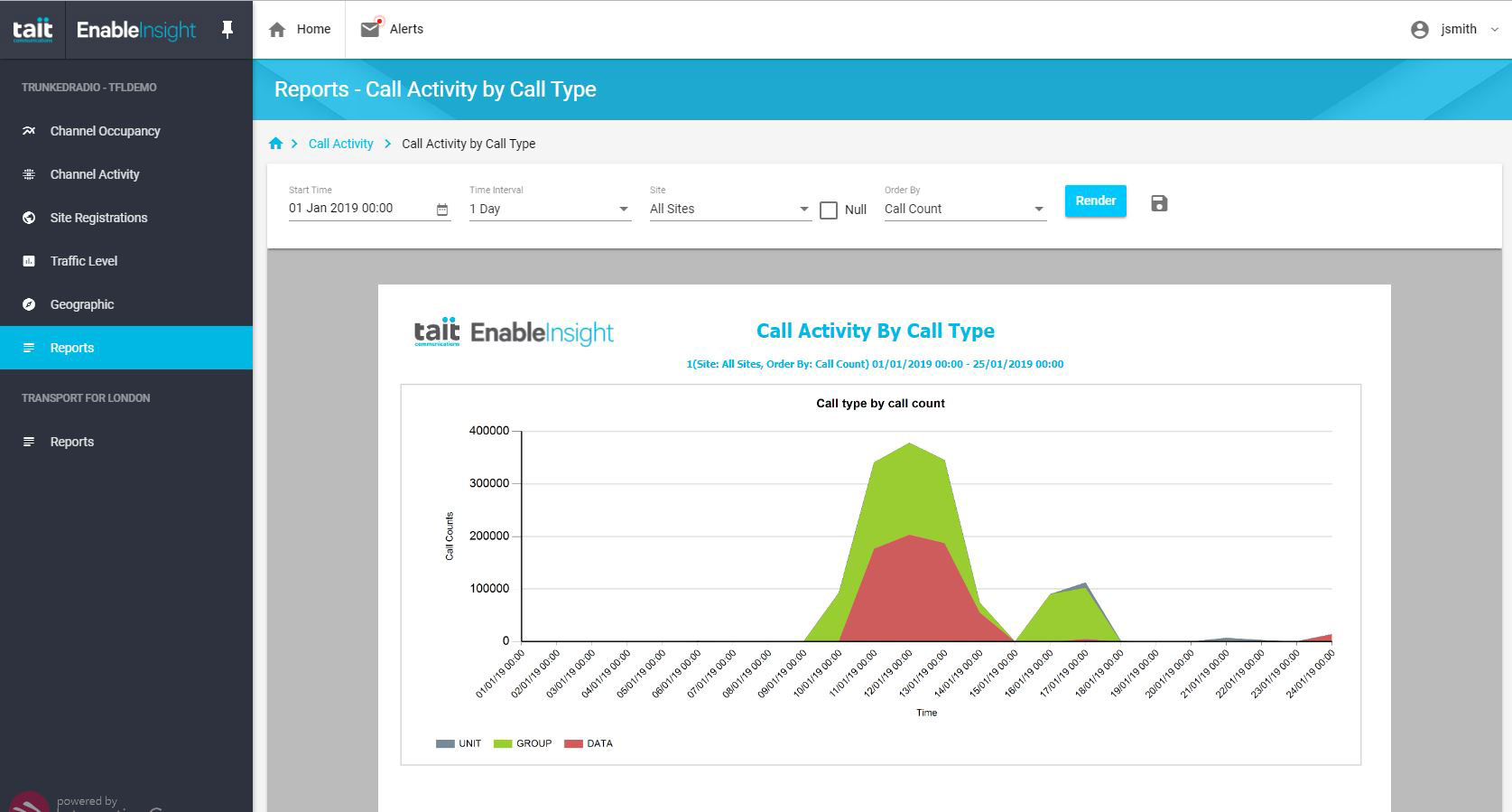Click the TRUNKEDRADIO - TFLDEMO section header
The height and width of the screenshot is (812, 1512).
point(89,88)
